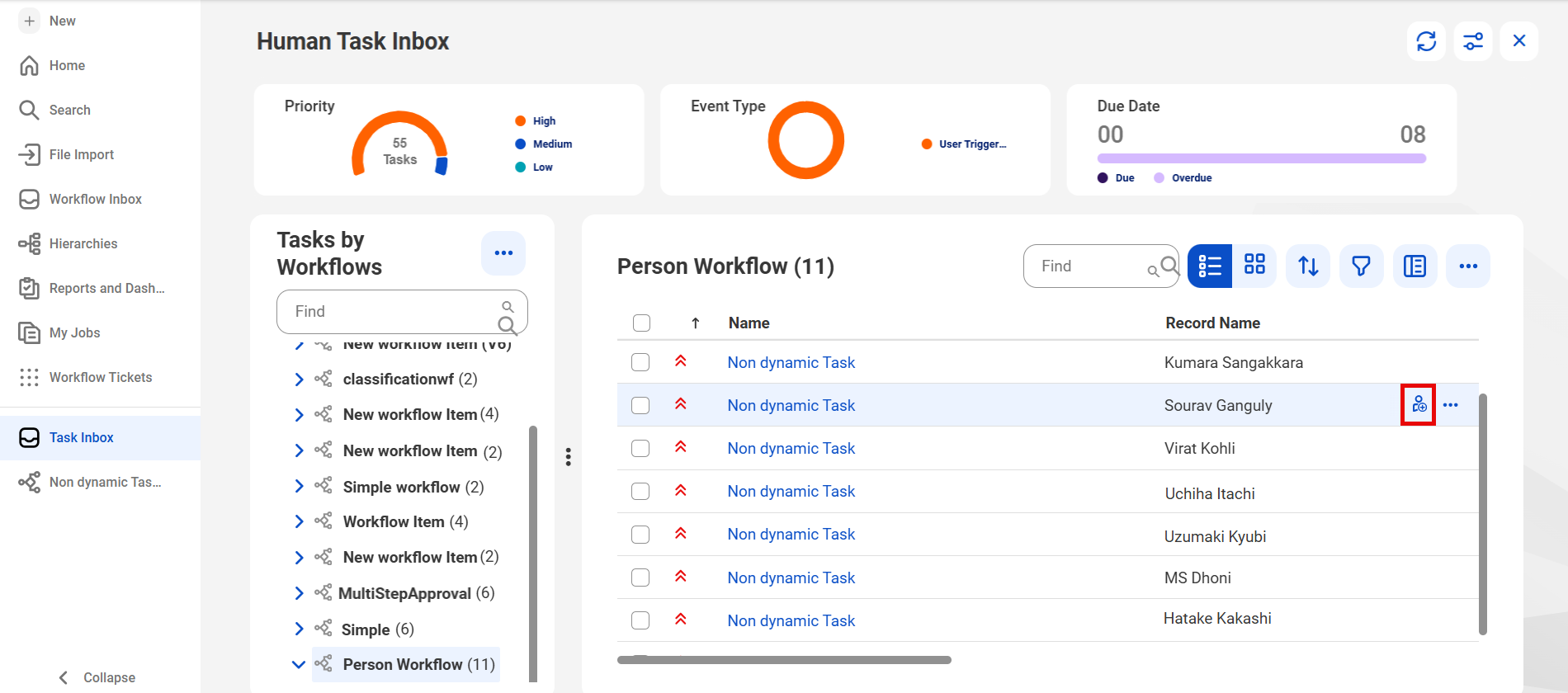
Task: Click the My Jobs documents icon
Action: pos(30,332)
